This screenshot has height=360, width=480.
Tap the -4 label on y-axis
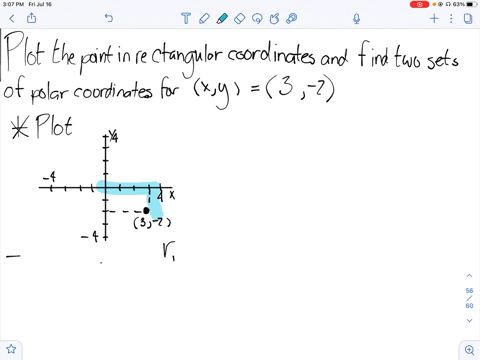[x=90, y=237]
